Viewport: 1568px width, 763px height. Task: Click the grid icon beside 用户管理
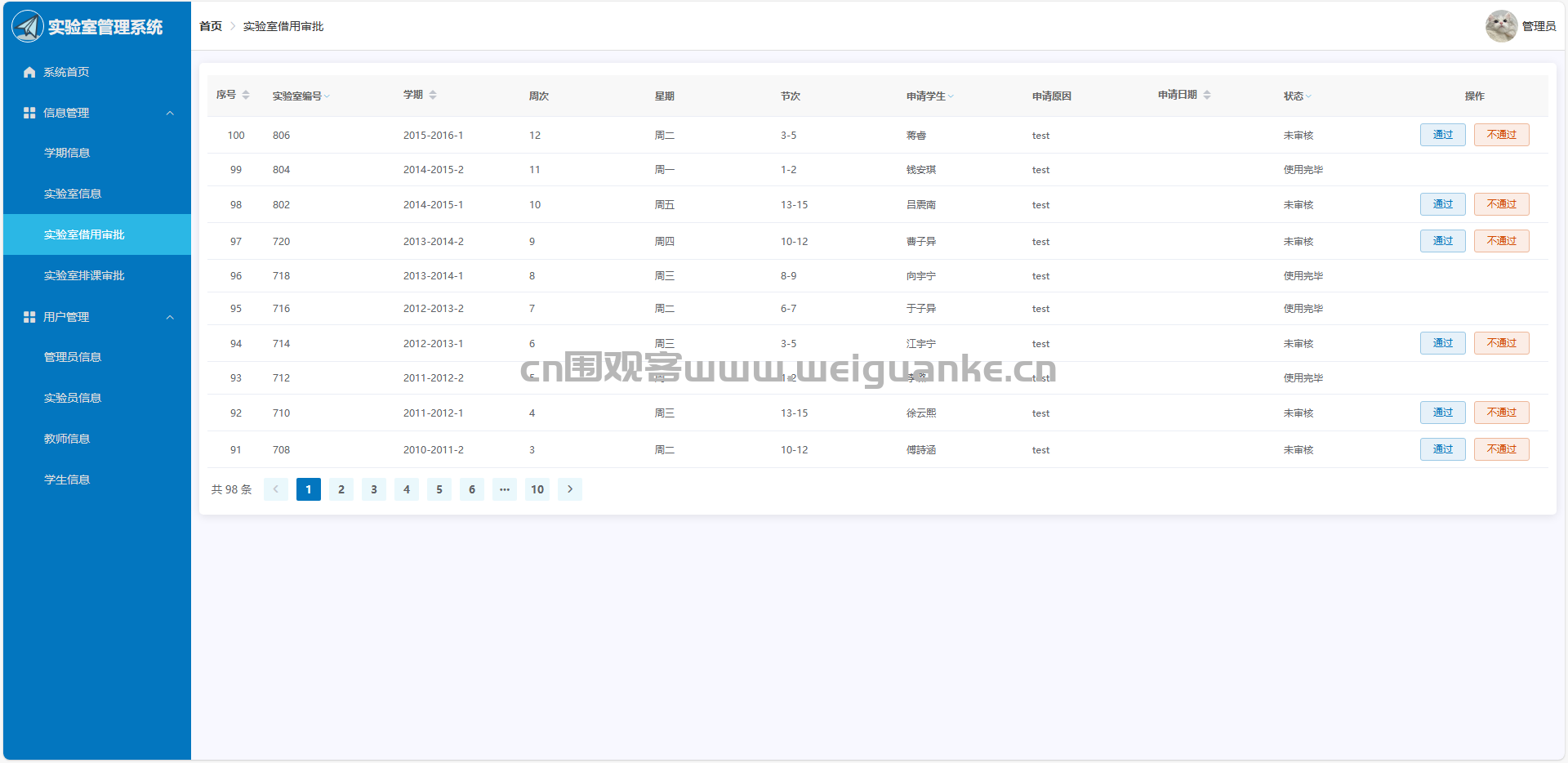[29, 317]
